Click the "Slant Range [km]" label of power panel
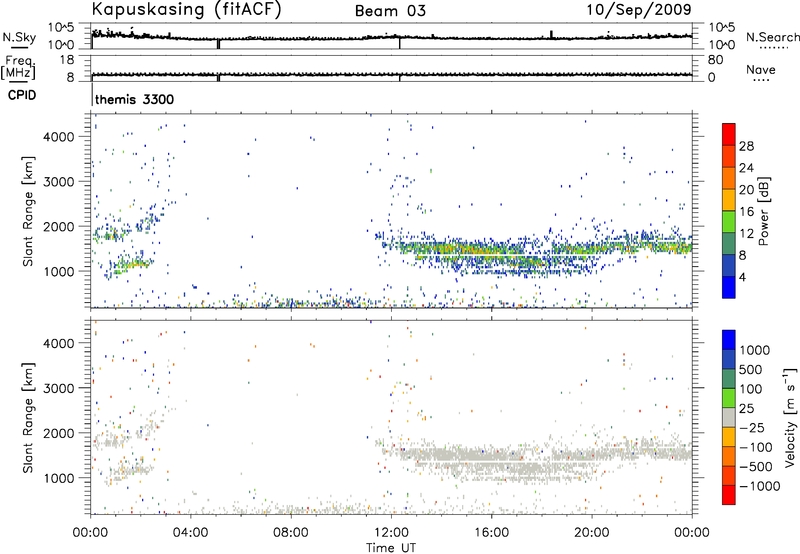 point(28,211)
